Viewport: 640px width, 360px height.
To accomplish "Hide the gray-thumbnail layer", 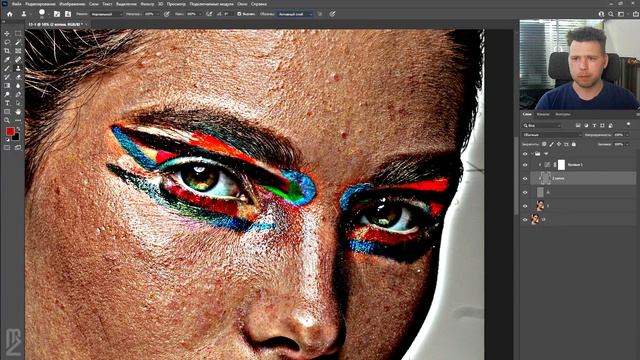I will pyautogui.click(x=525, y=192).
